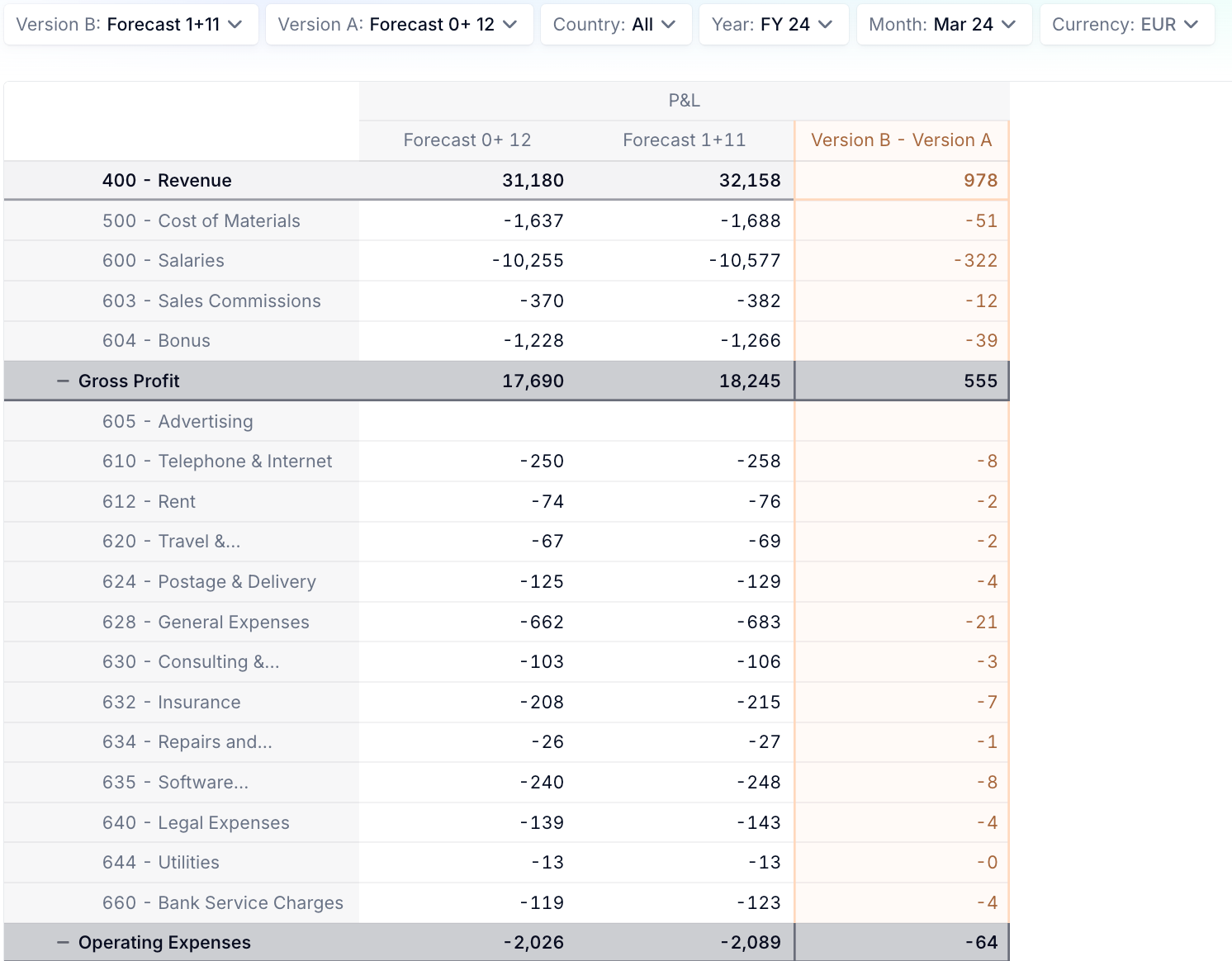Select the 605 - Advertising row label
Screen dimensions: 1232x961
(178, 422)
